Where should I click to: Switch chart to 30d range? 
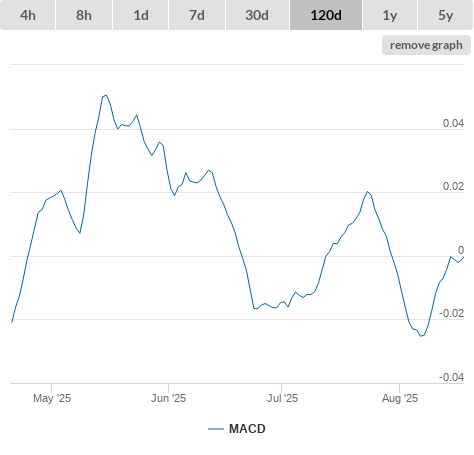click(x=257, y=15)
